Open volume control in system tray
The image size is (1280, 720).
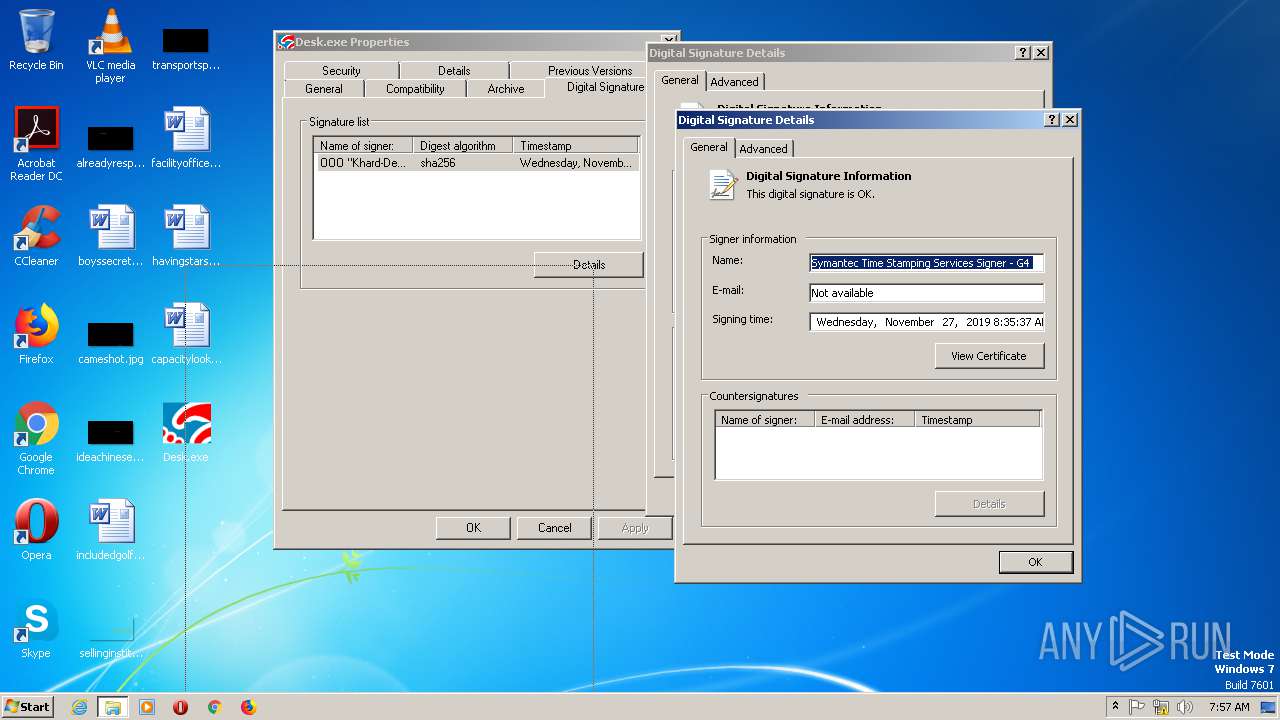pos(1185,707)
